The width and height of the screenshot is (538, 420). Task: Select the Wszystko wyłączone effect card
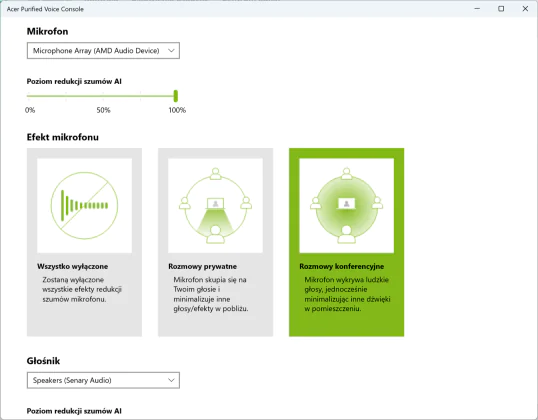coord(84,242)
